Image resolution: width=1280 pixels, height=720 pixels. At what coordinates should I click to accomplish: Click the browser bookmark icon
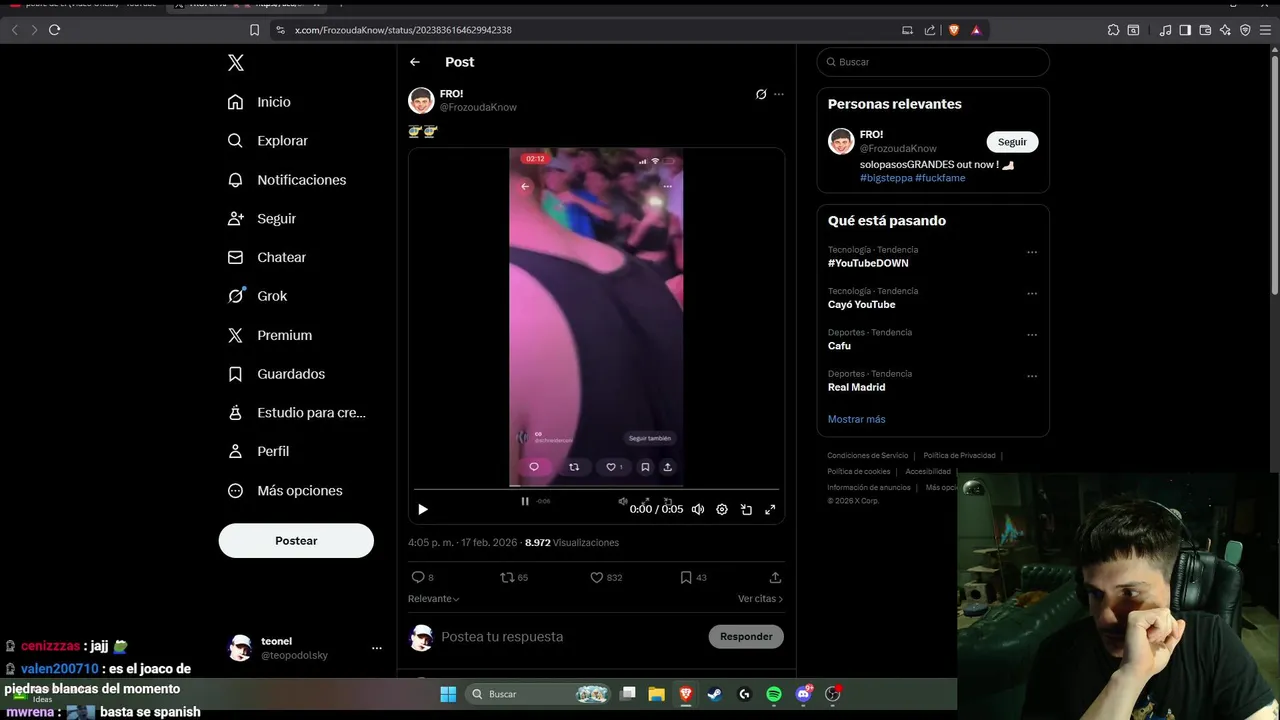254,30
